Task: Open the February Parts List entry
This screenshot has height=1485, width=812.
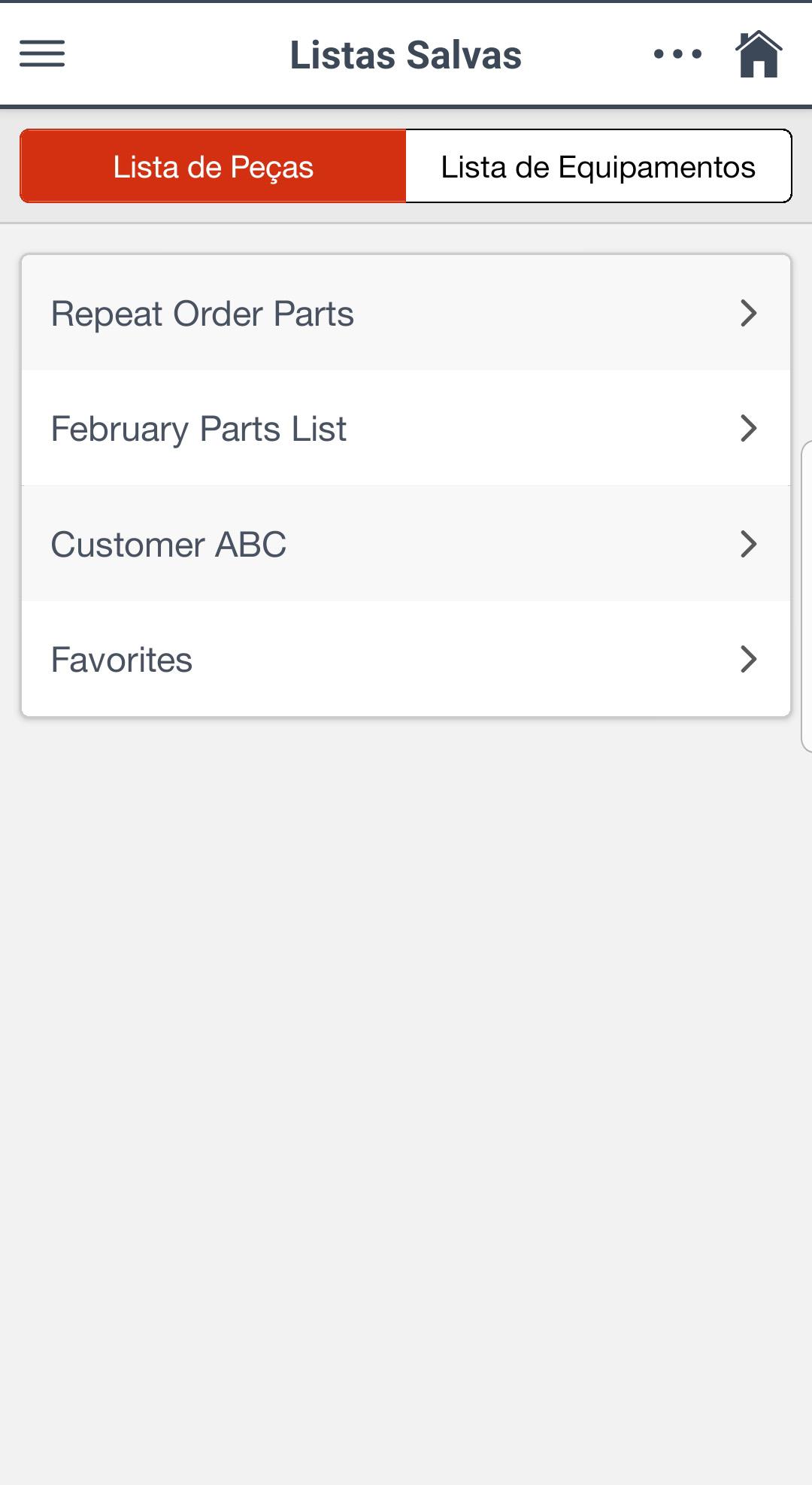Action: [198, 429]
